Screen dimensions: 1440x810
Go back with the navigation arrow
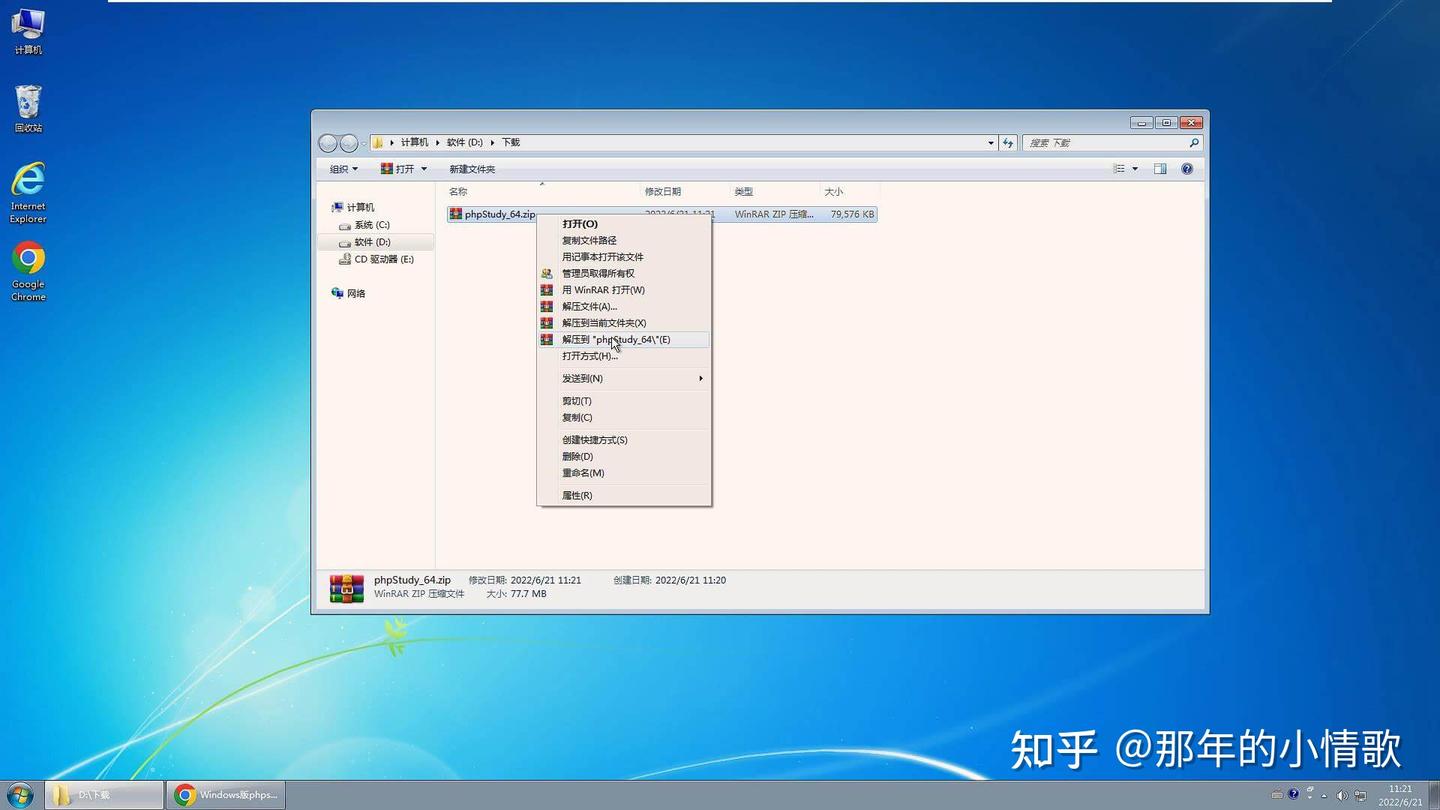coord(328,143)
